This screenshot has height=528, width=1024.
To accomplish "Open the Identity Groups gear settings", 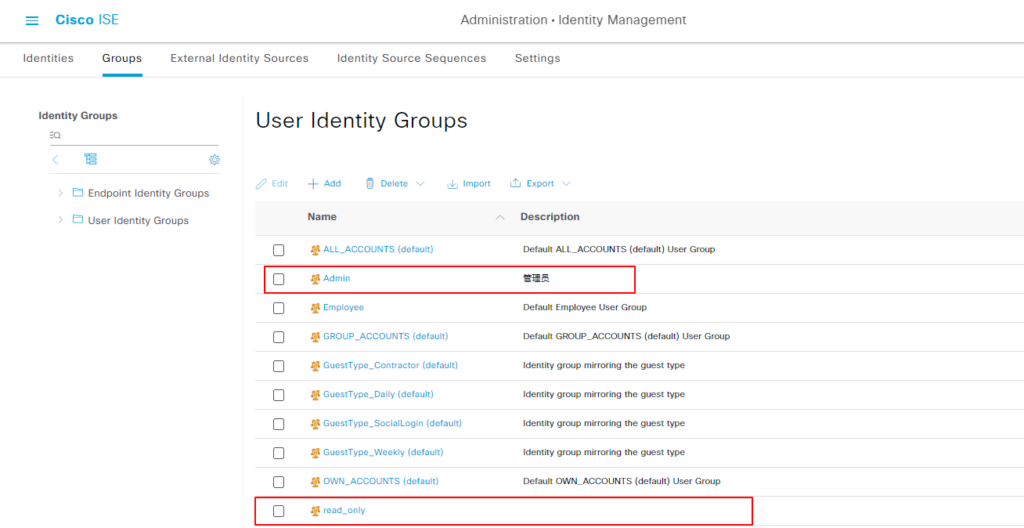I will pyautogui.click(x=214, y=160).
